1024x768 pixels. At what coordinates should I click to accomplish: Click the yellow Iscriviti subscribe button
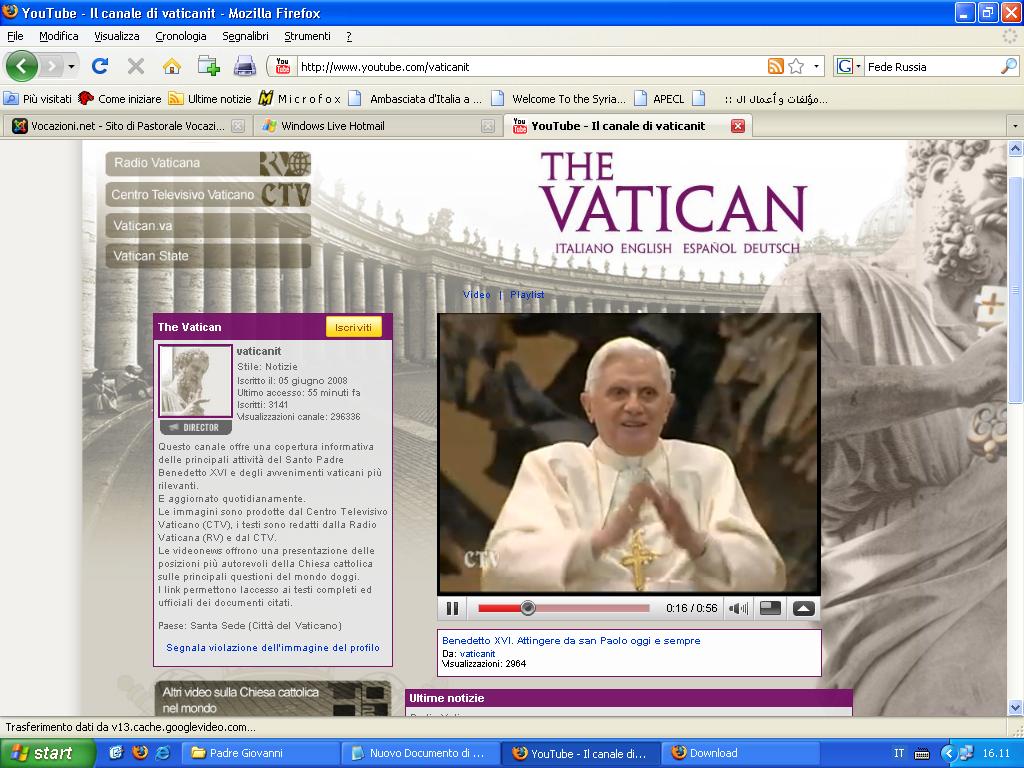coord(353,327)
